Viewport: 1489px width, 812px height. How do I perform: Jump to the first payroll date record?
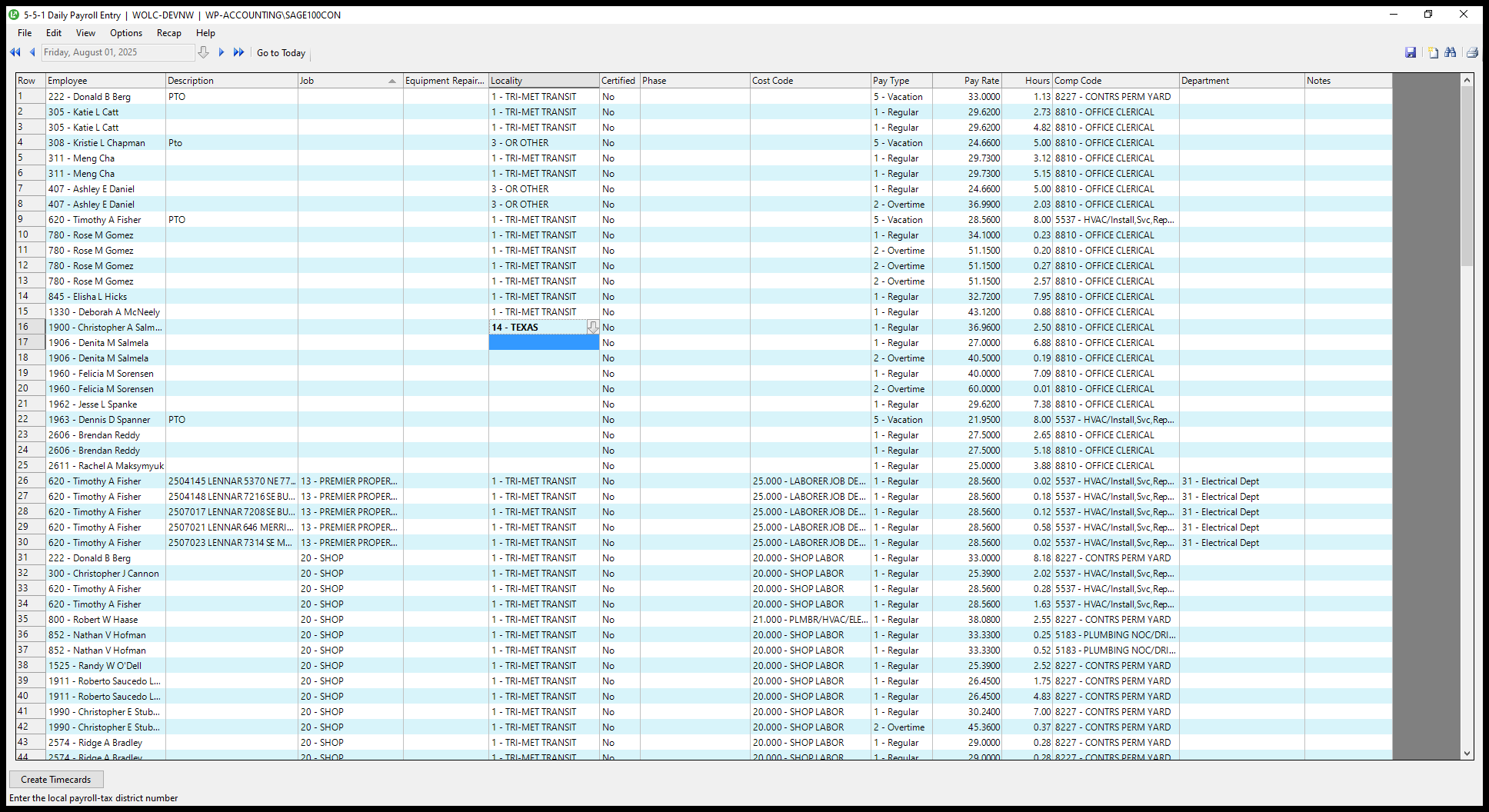pyautogui.click(x=15, y=52)
